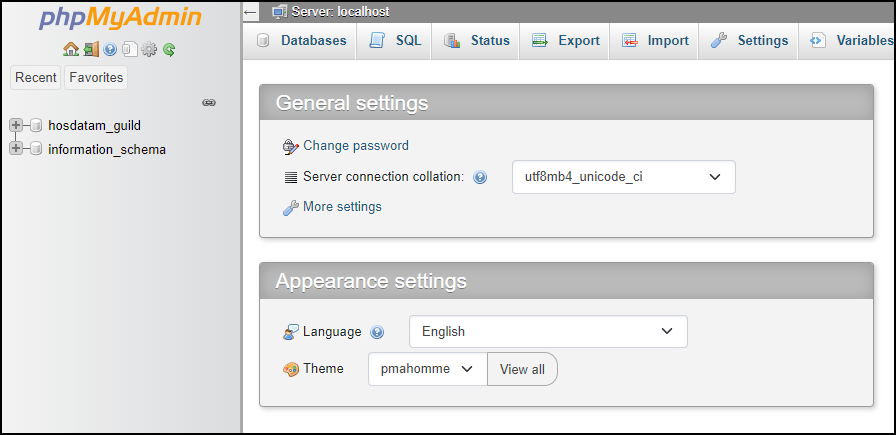Switch to the SQL tab
The height and width of the screenshot is (435, 896).
click(x=395, y=41)
